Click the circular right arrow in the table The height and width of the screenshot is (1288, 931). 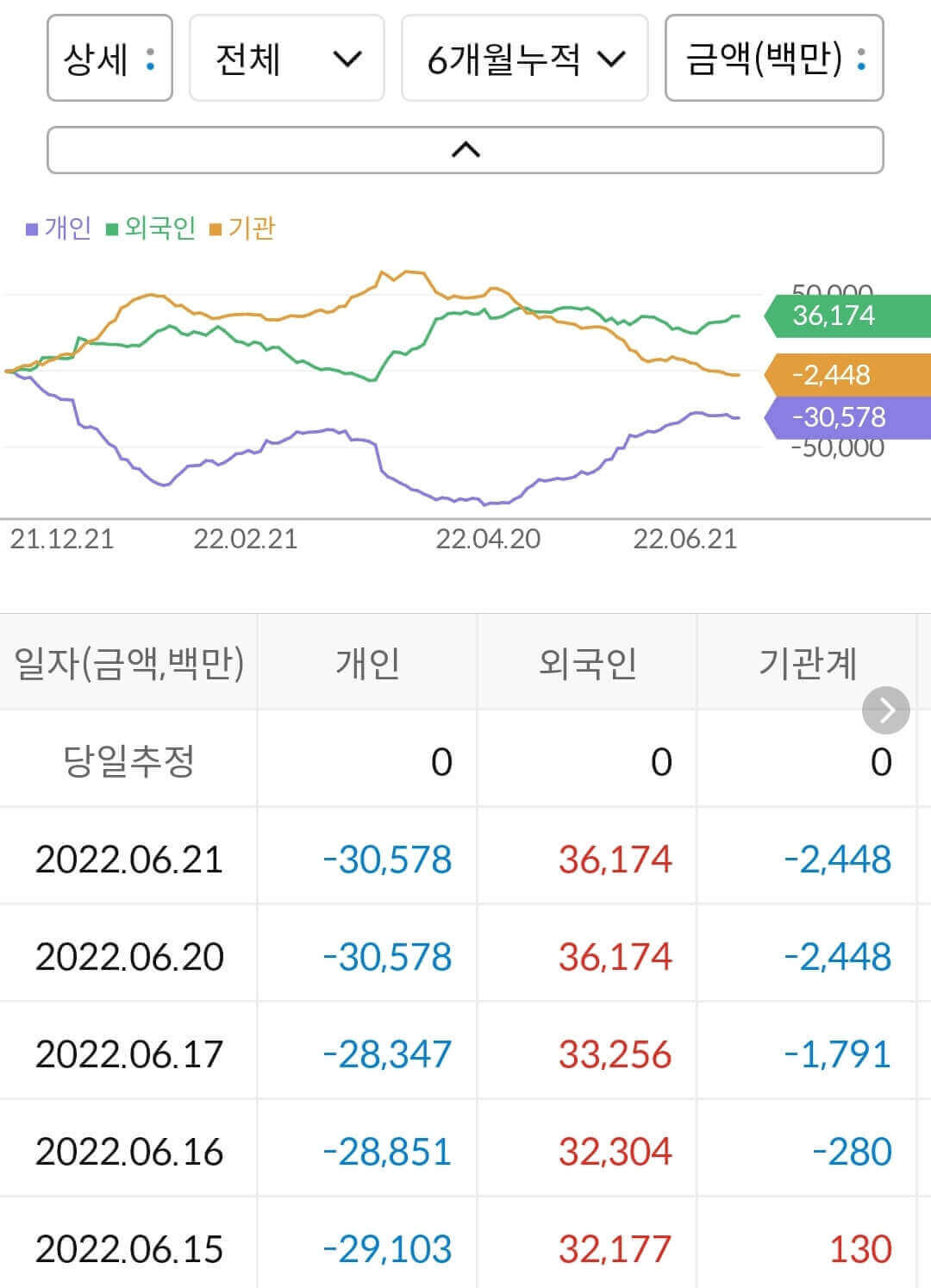point(884,710)
